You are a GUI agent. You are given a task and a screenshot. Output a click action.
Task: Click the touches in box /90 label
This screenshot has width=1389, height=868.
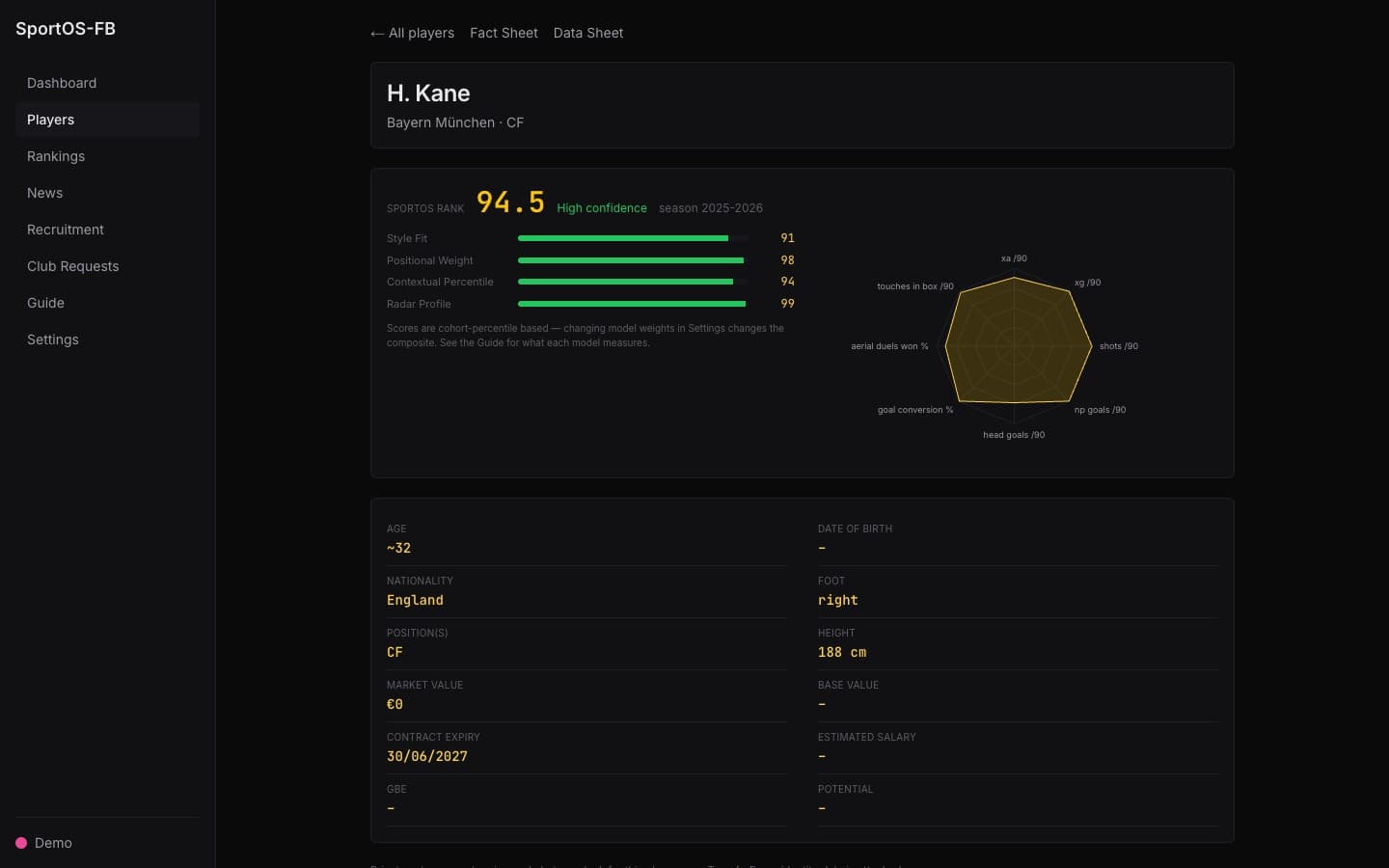click(915, 286)
